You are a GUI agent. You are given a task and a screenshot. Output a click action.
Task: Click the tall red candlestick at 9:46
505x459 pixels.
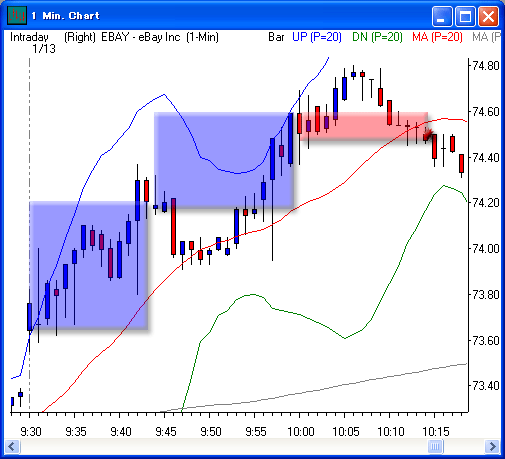pyautogui.click(x=173, y=227)
